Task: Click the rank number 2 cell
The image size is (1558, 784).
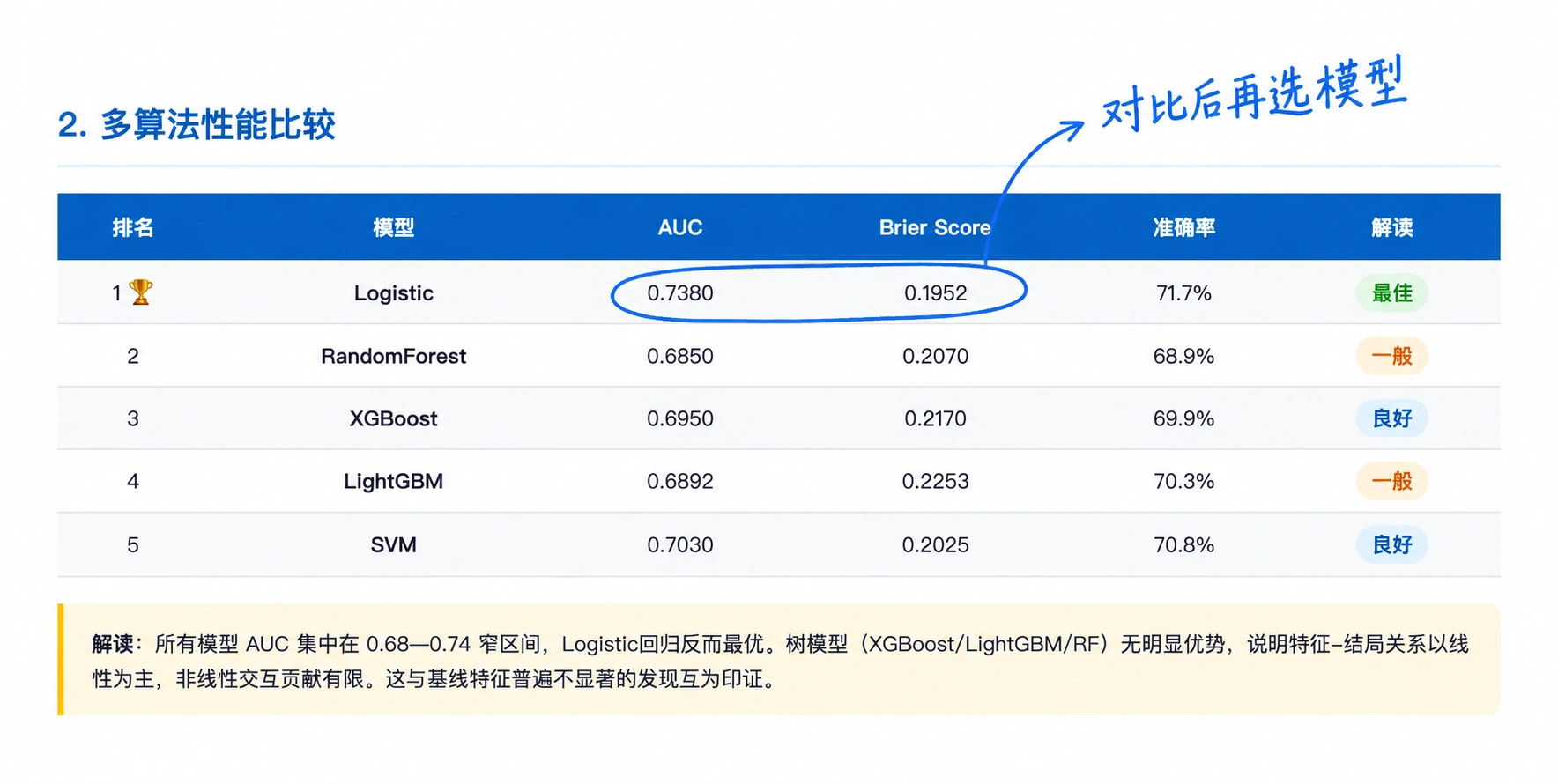Action: [133, 356]
